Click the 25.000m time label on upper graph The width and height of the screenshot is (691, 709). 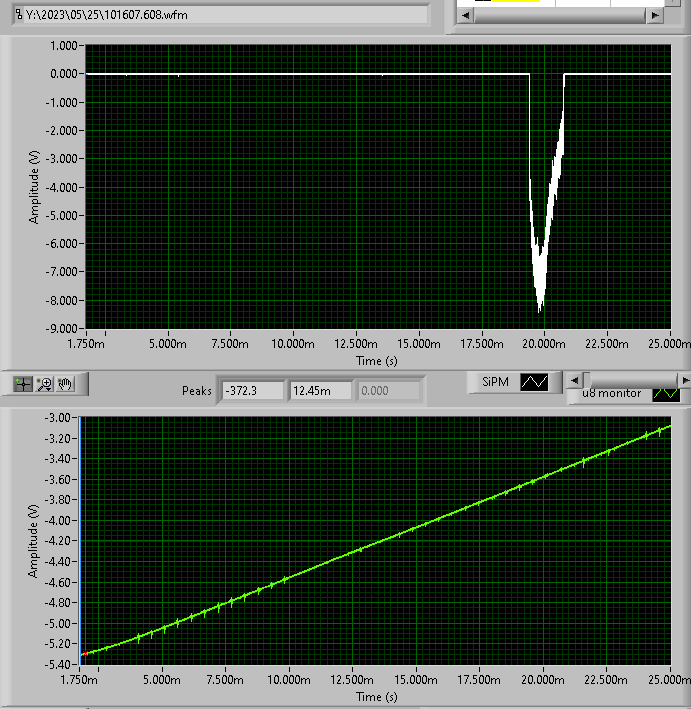tap(670, 344)
